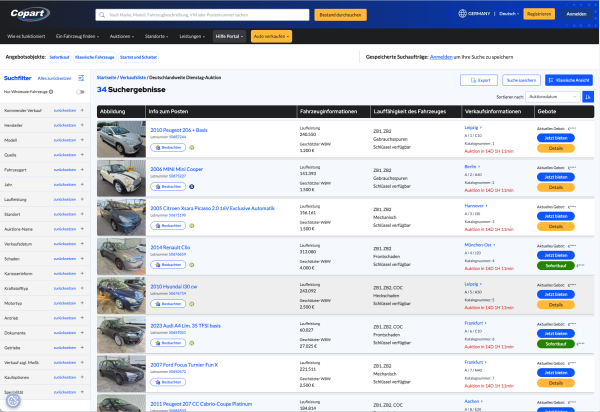
Task: Open Ein Fahrzeug finden menu
Action: [77, 36]
